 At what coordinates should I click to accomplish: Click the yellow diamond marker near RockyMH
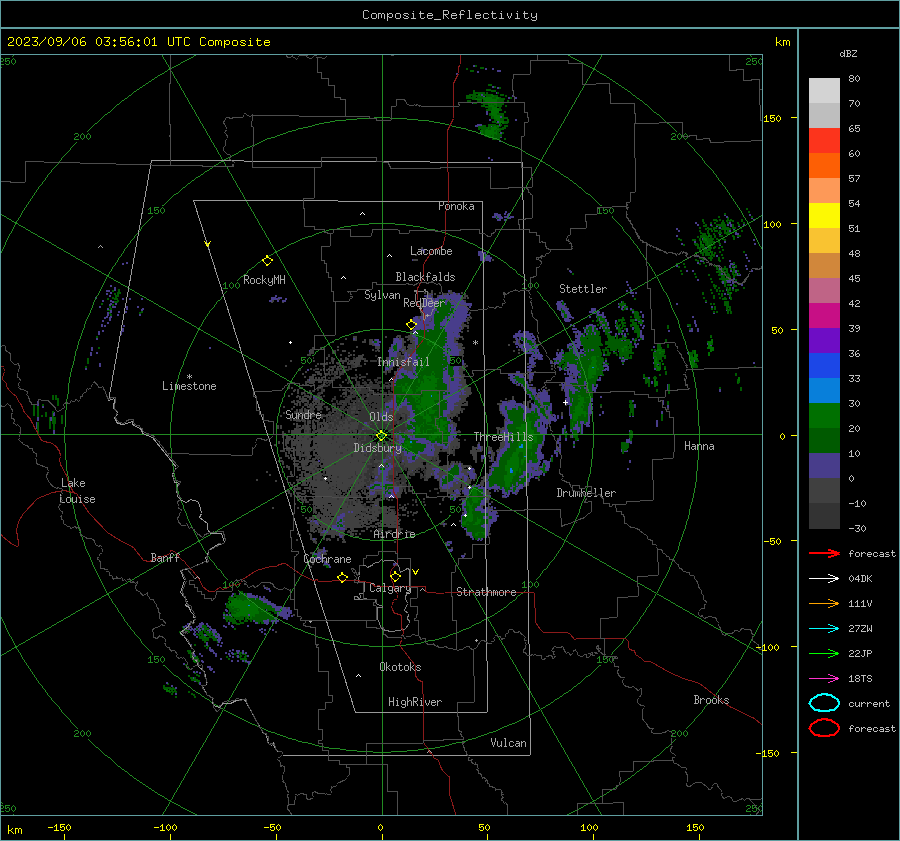coord(267,261)
